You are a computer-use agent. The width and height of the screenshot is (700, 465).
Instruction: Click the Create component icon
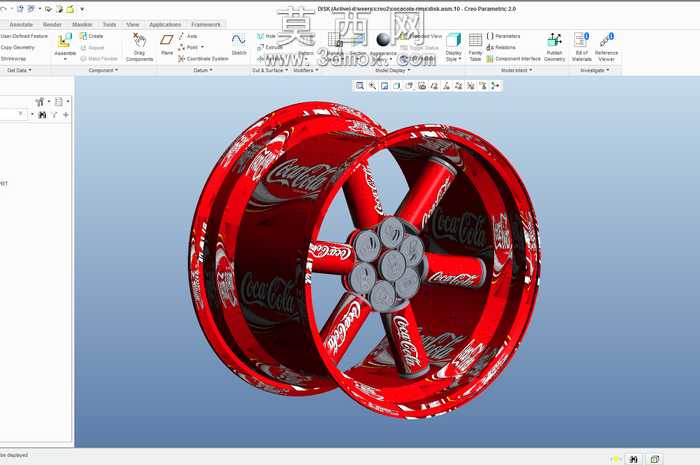pyautogui.click(x=92, y=36)
